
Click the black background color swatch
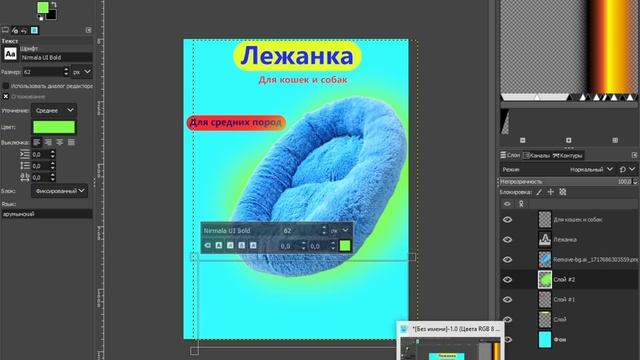(x=51, y=15)
